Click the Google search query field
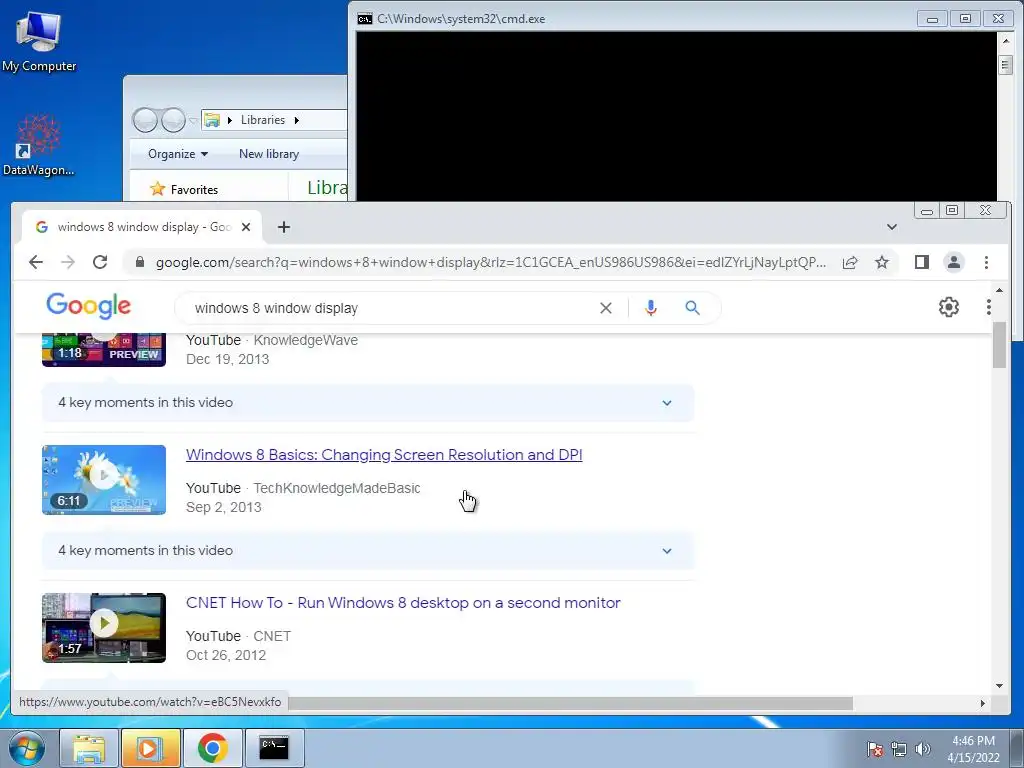1024x768 pixels. pos(392,308)
